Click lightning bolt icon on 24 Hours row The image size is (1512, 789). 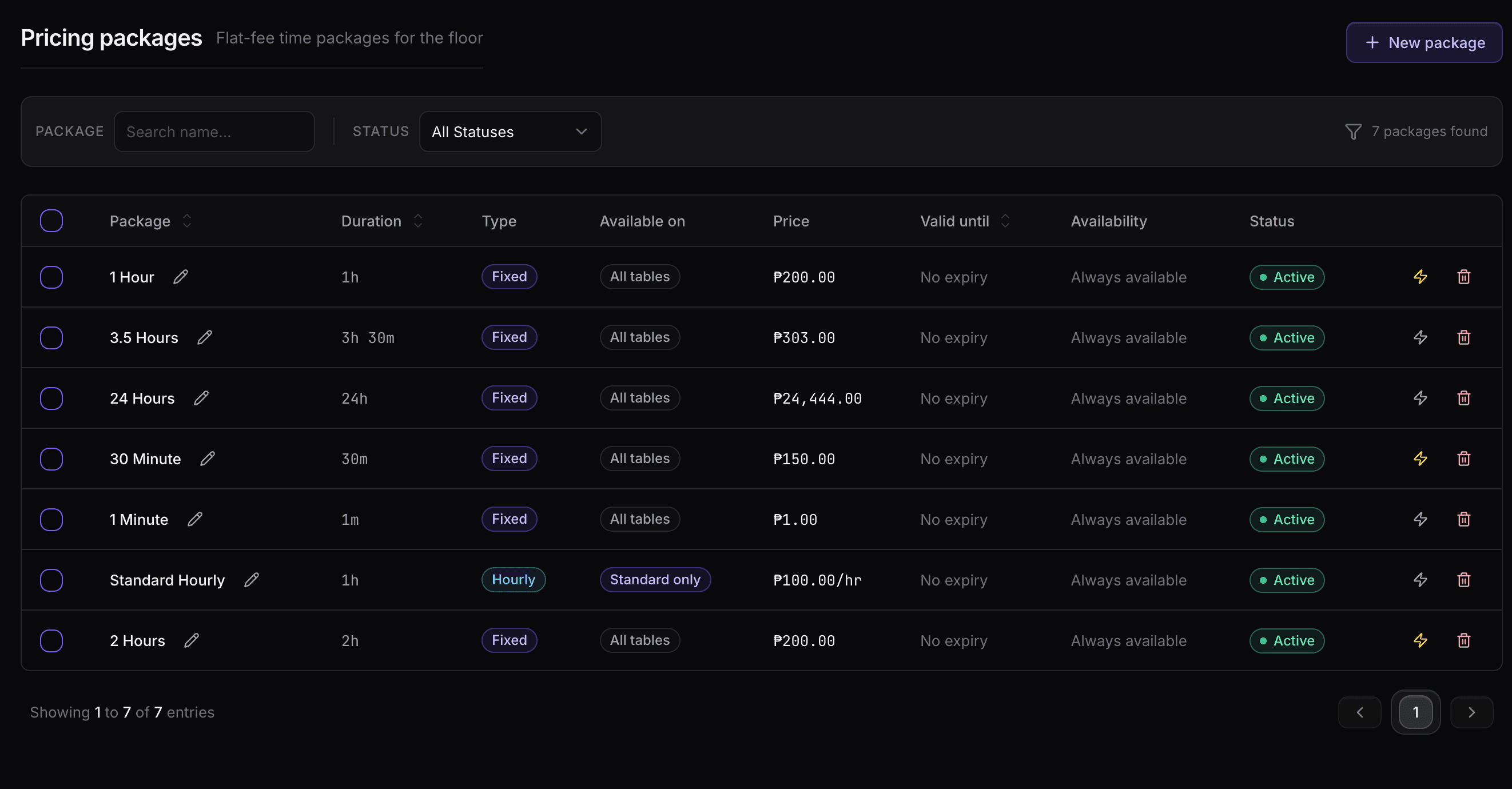coord(1421,398)
